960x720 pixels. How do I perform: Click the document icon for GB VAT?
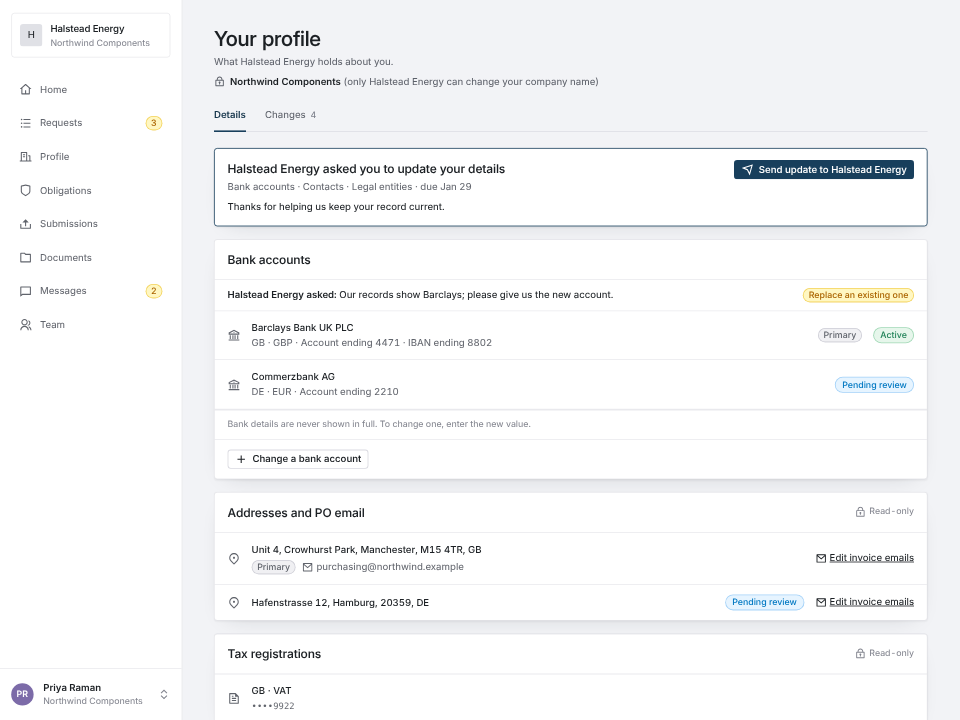click(234, 698)
